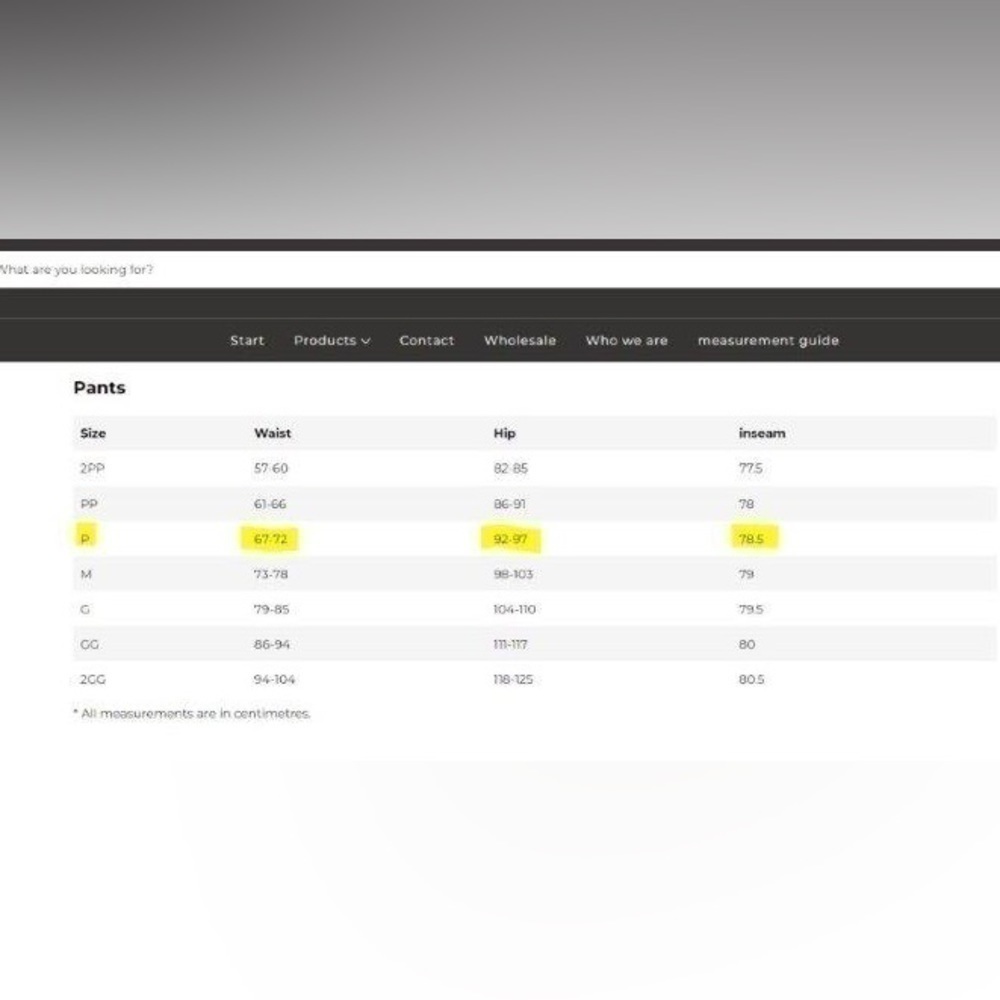Select the highlighted size P cell
Viewport: 1000px width, 1000px height.
(85, 538)
